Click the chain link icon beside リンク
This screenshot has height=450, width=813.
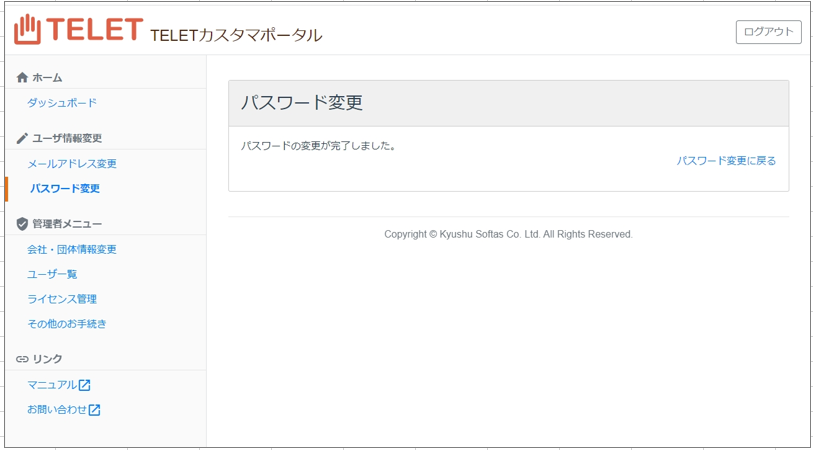pos(22,359)
